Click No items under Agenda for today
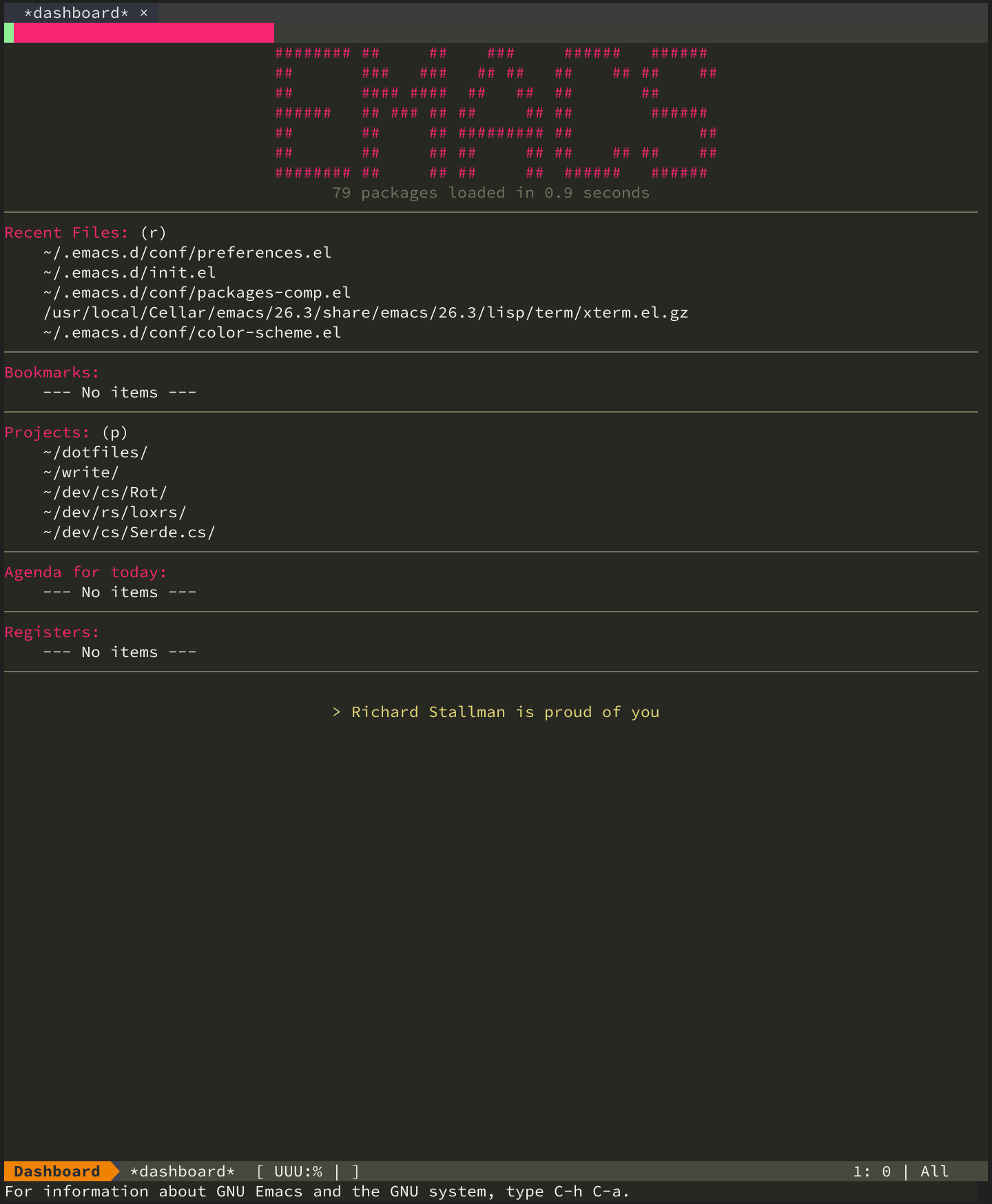 pos(120,592)
